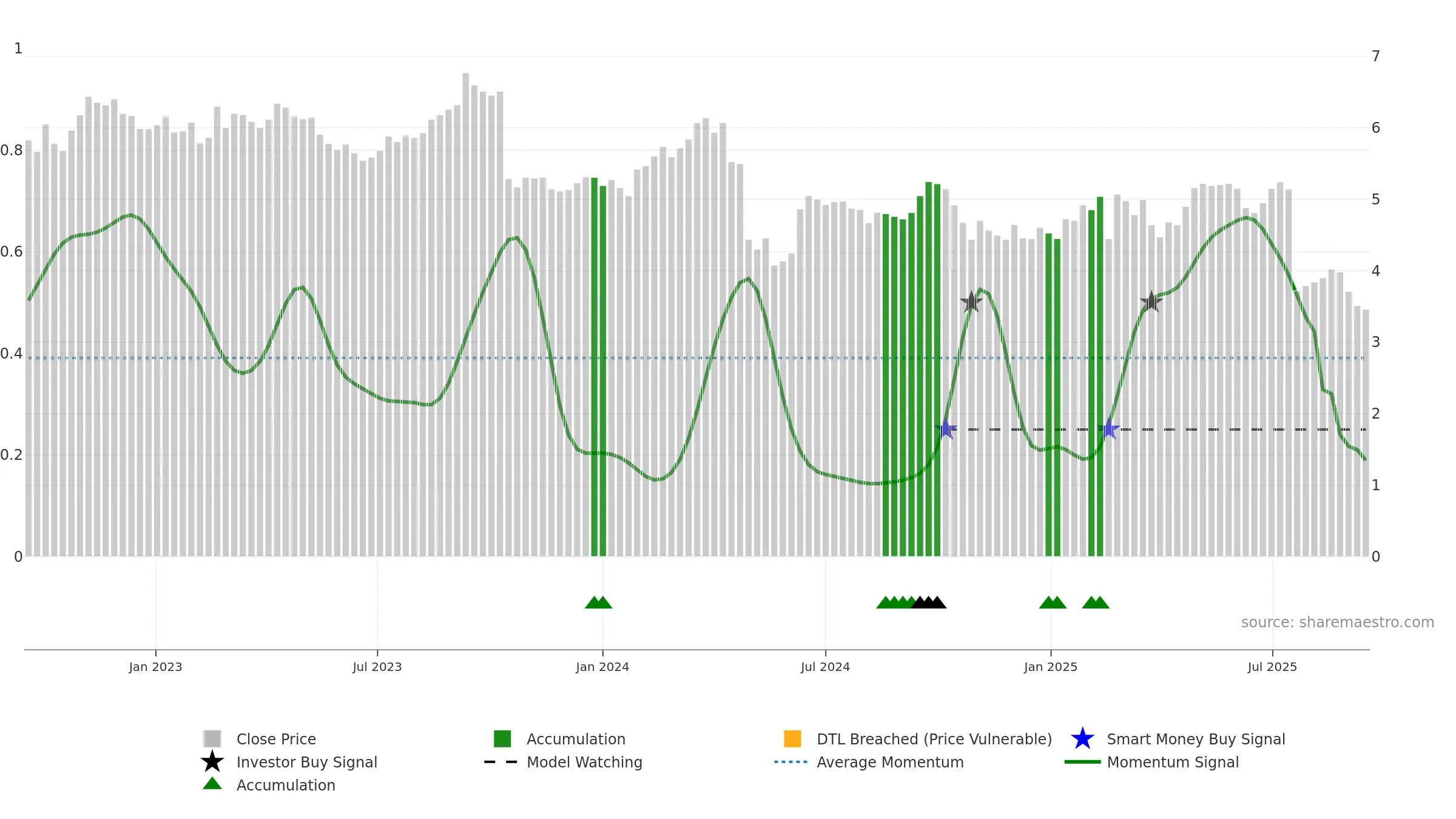Click the green accumulation triangles near Jan 2024
Screen dimensions: 1456x819
point(598,602)
